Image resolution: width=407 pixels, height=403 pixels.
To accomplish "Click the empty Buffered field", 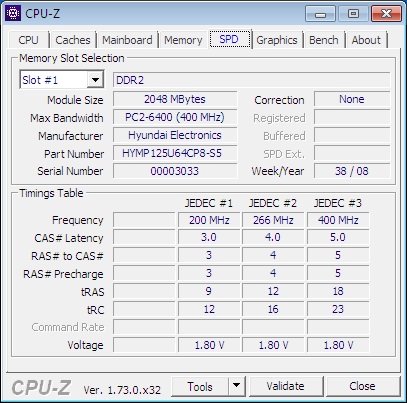I will [x=352, y=135].
